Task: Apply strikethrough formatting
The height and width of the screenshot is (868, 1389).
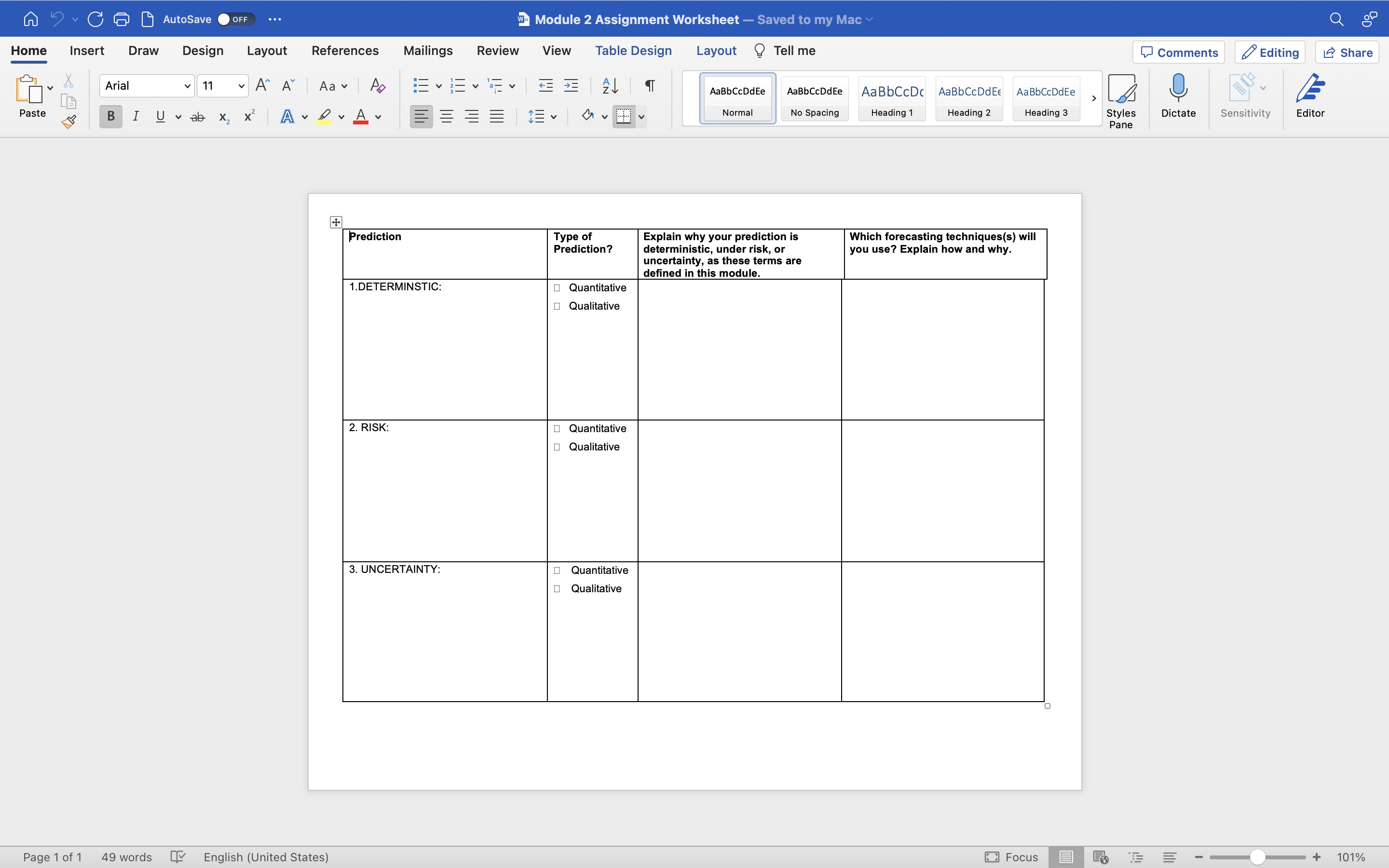Action: [197, 117]
